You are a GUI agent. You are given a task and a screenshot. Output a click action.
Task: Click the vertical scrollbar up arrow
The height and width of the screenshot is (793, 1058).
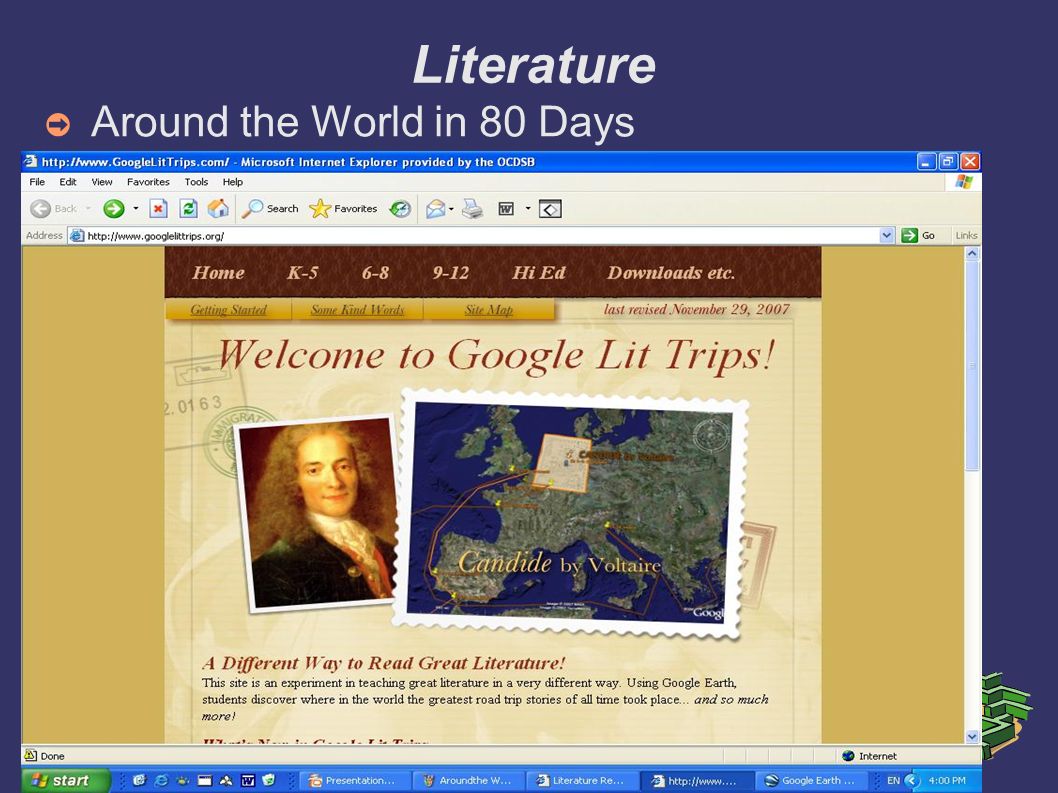click(972, 254)
